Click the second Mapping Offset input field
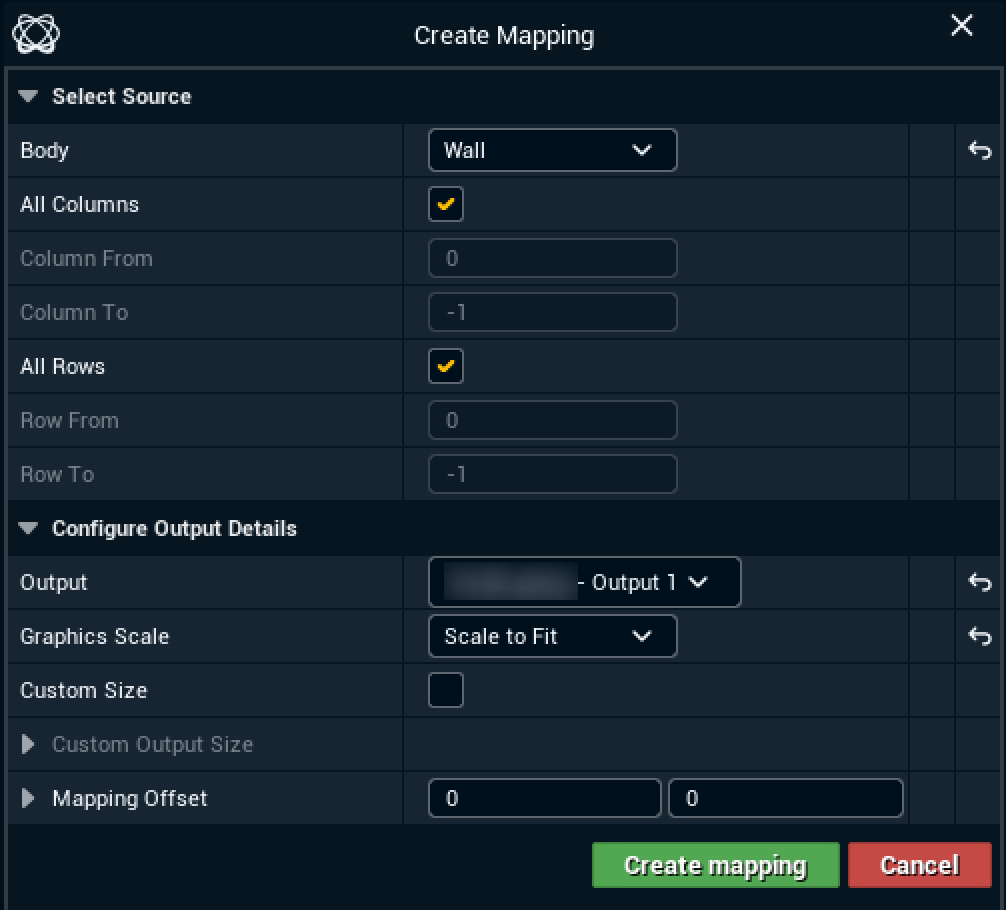The width and height of the screenshot is (1006, 910). click(785, 799)
